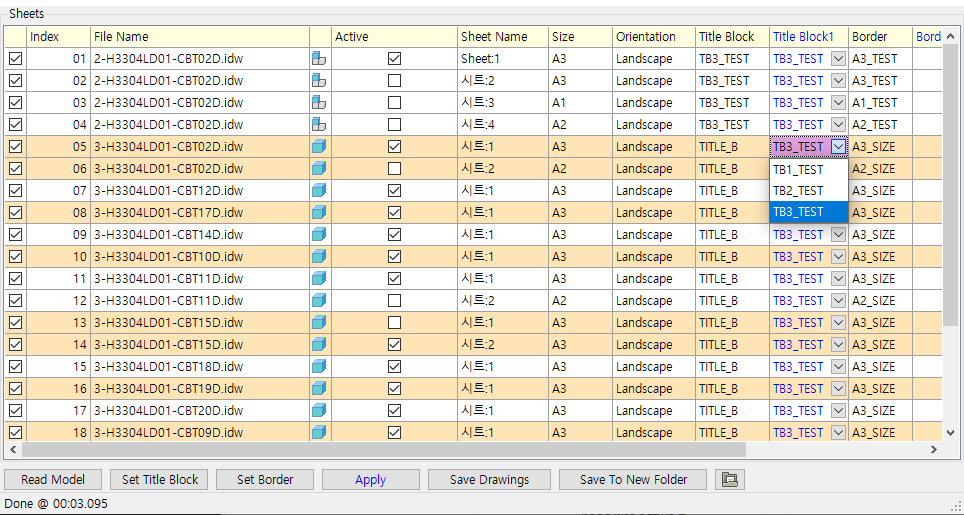
Task: Click the cube icon in row 18
Action: click(x=320, y=433)
